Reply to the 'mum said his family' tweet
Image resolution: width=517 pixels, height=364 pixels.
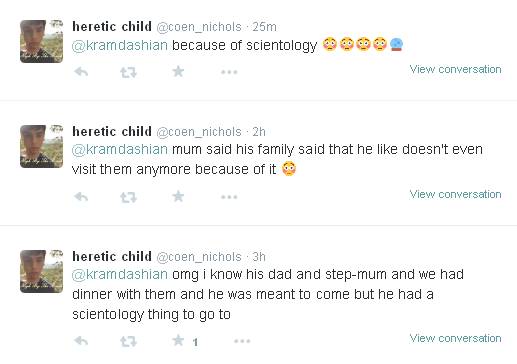click(81, 197)
